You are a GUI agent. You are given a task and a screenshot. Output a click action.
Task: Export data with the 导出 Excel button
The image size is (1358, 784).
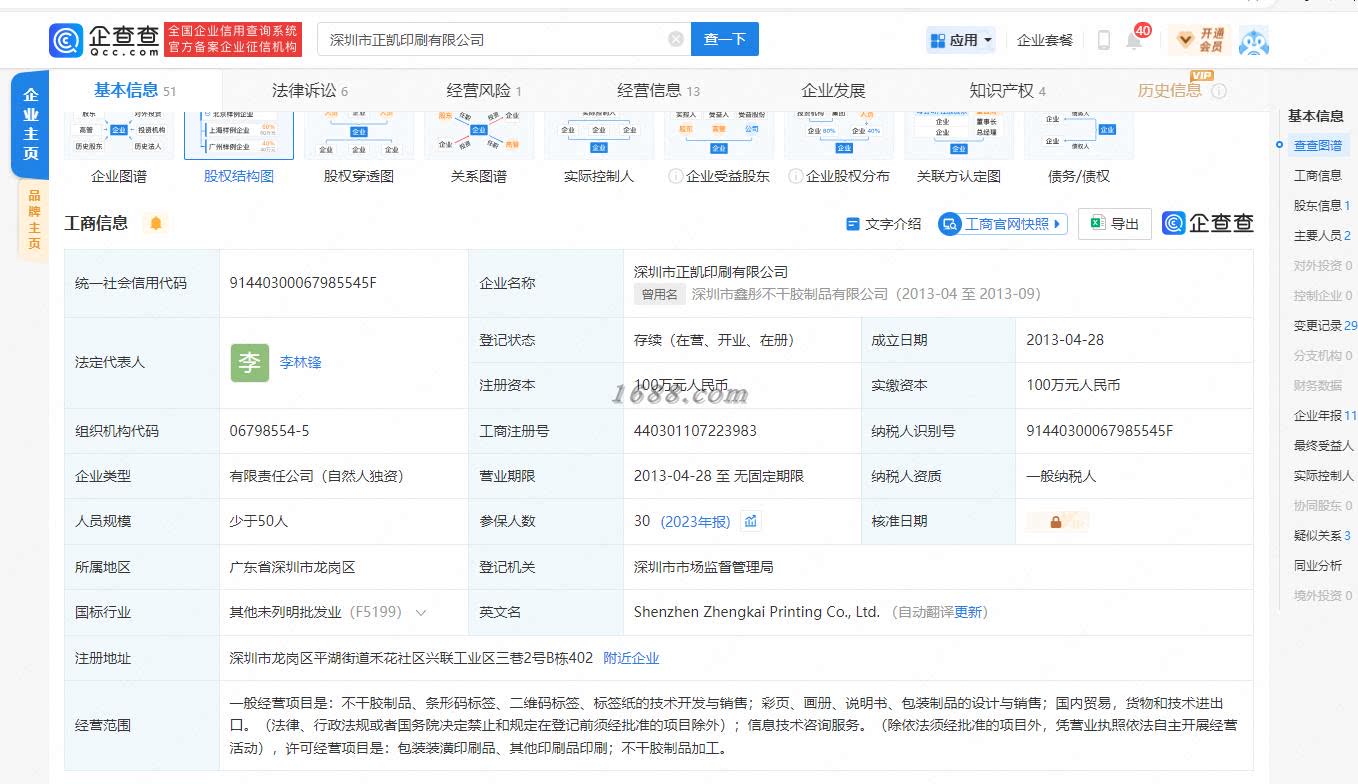(x=1115, y=224)
